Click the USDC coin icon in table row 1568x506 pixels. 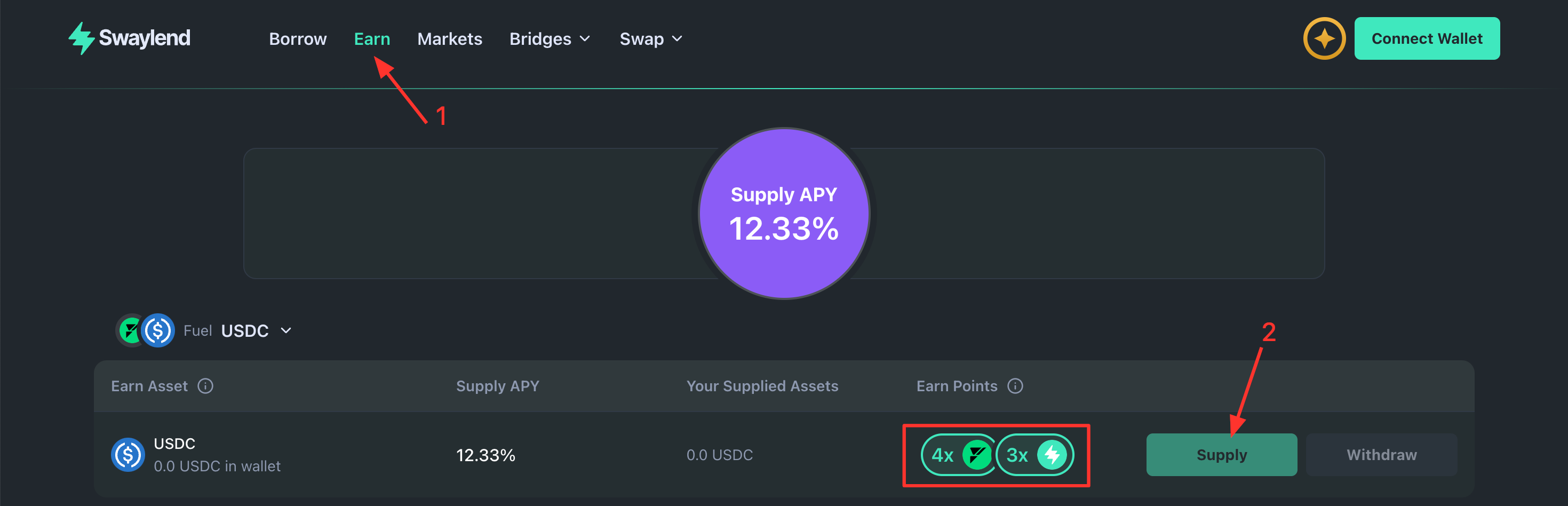(128, 455)
